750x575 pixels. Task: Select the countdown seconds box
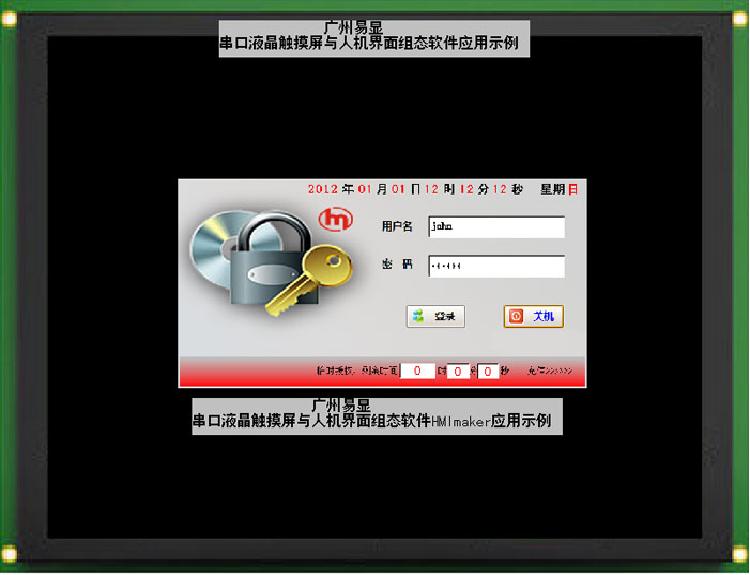[488, 371]
